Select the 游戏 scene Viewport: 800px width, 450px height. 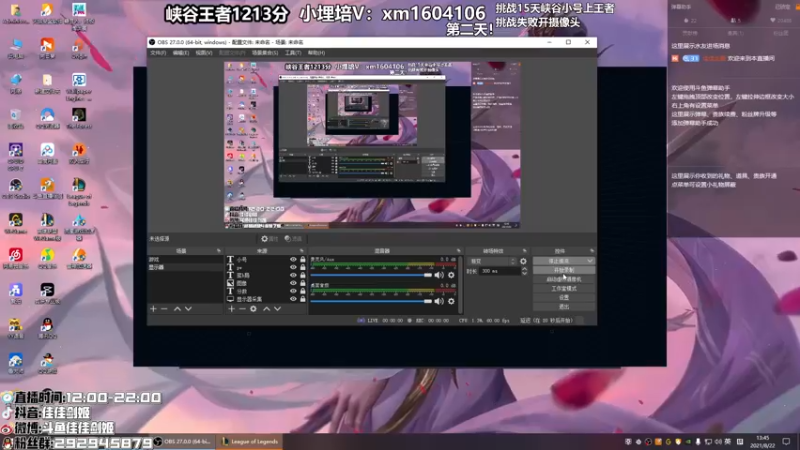[x=185, y=259]
